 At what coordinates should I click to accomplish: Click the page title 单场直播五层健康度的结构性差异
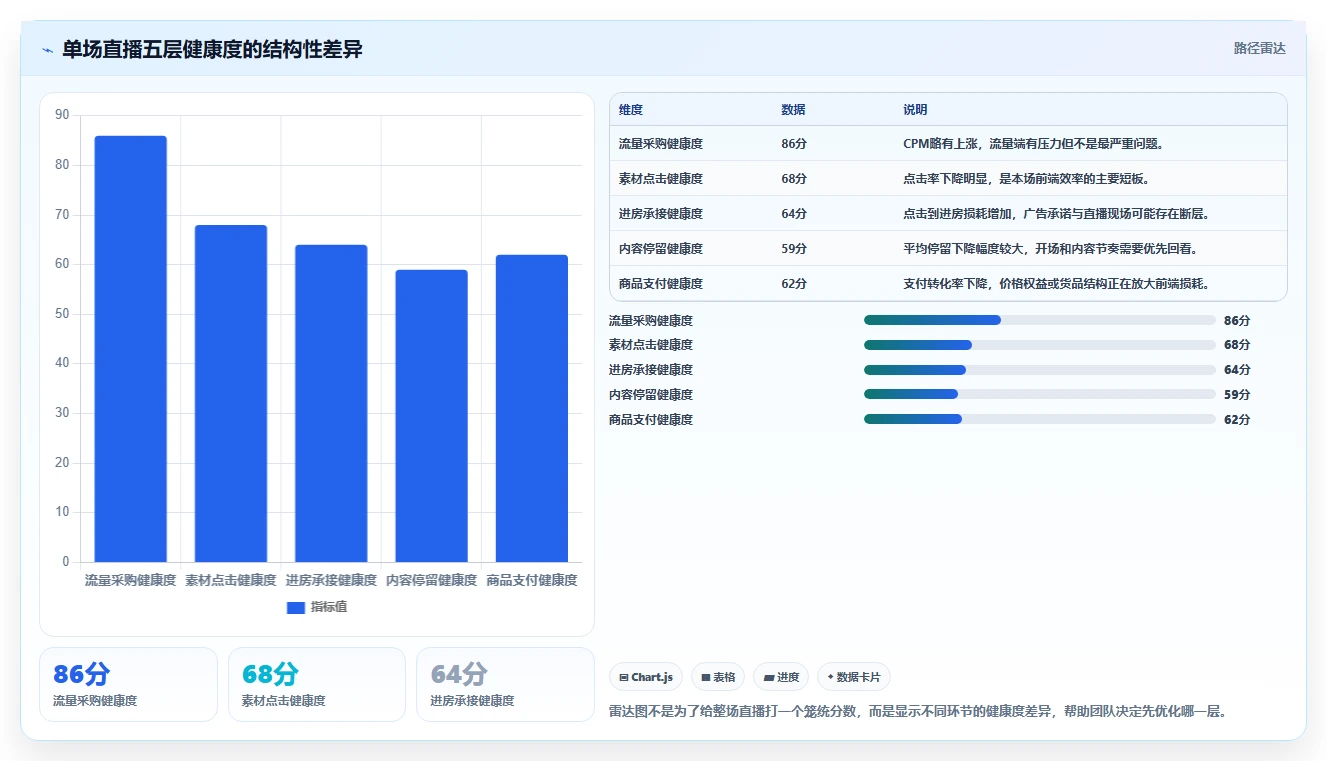(212, 50)
